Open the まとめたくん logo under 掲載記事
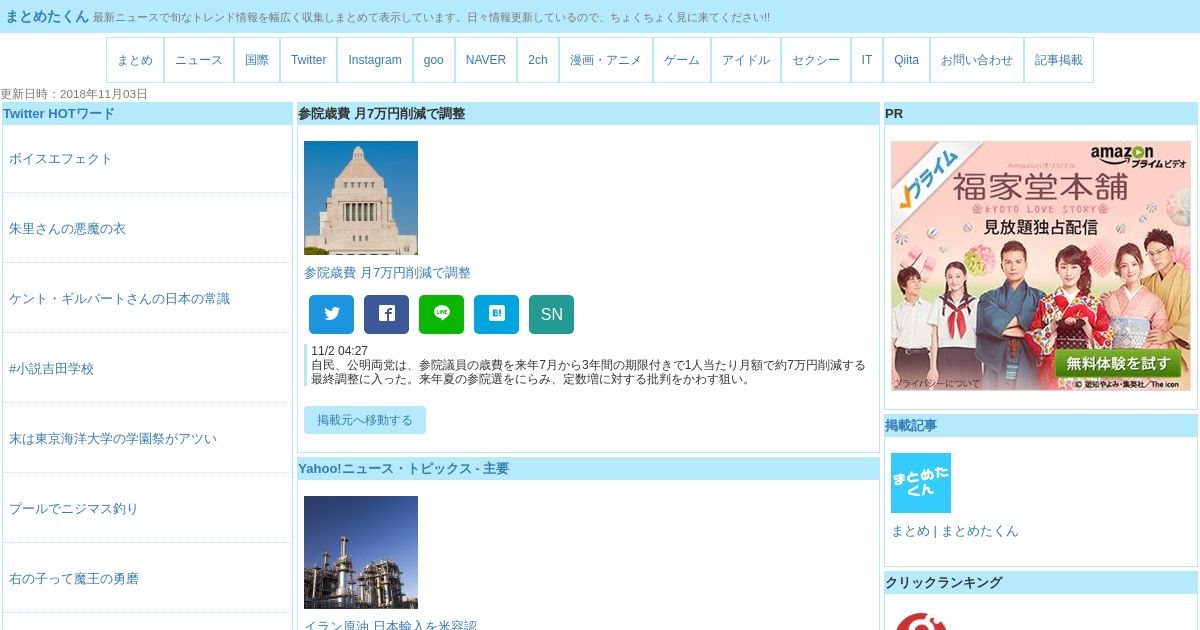Image resolution: width=1200 pixels, height=630 pixels. point(921,483)
